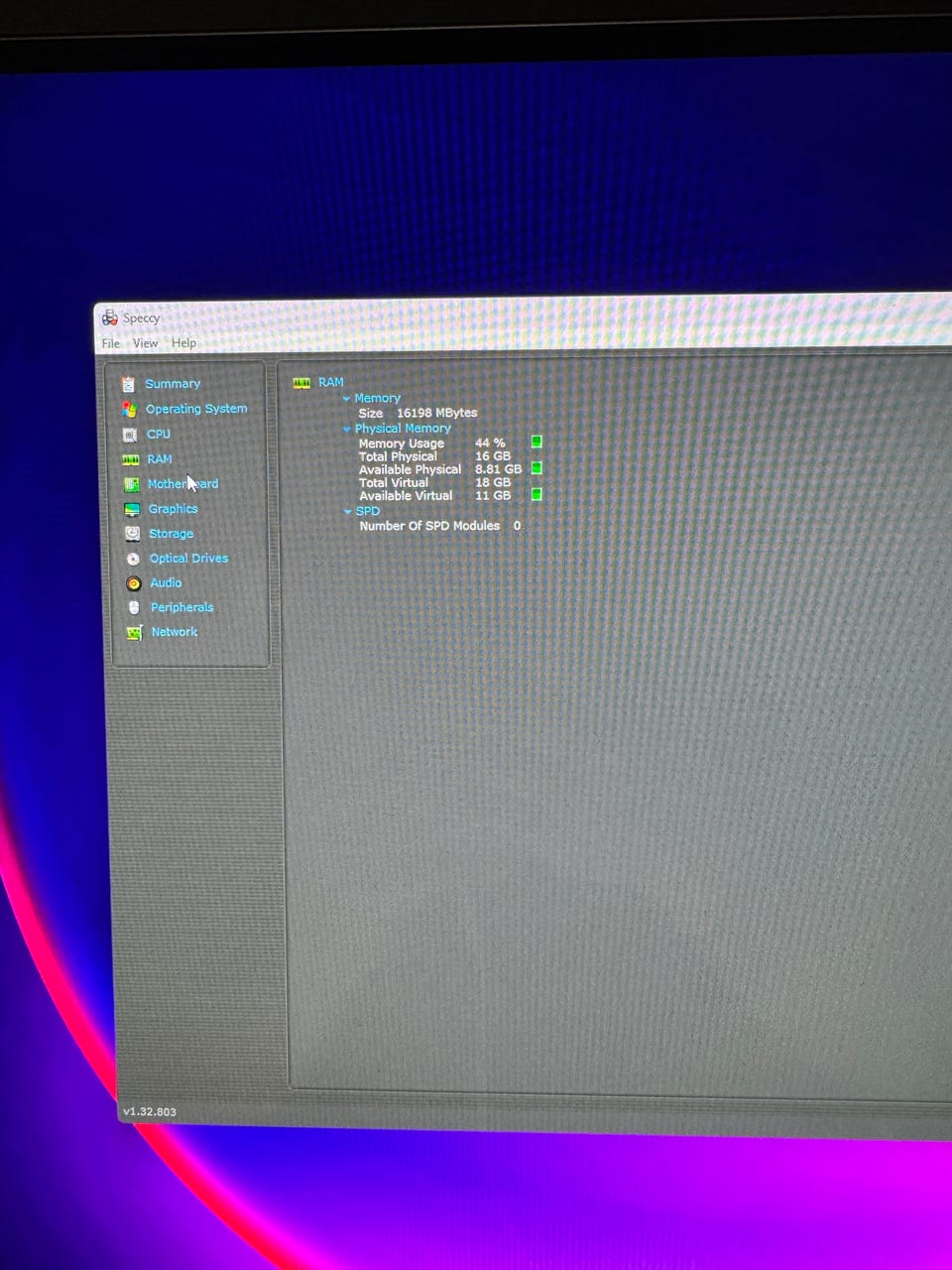Select the 16198 MBytes size value
The width and height of the screenshot is (952, 1270).
click(x=437, y=413)
